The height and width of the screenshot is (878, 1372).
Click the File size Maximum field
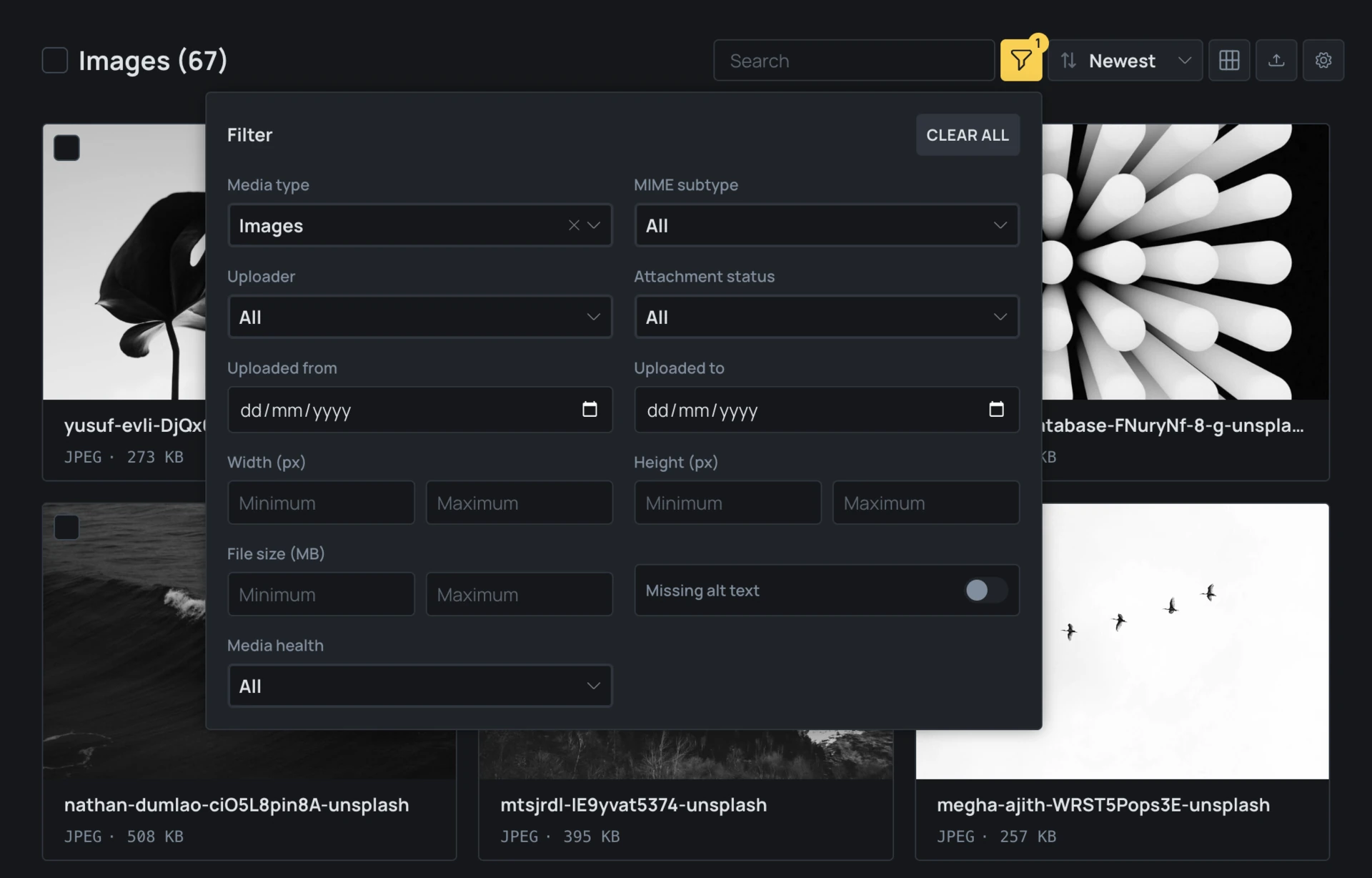click(519, 594)
